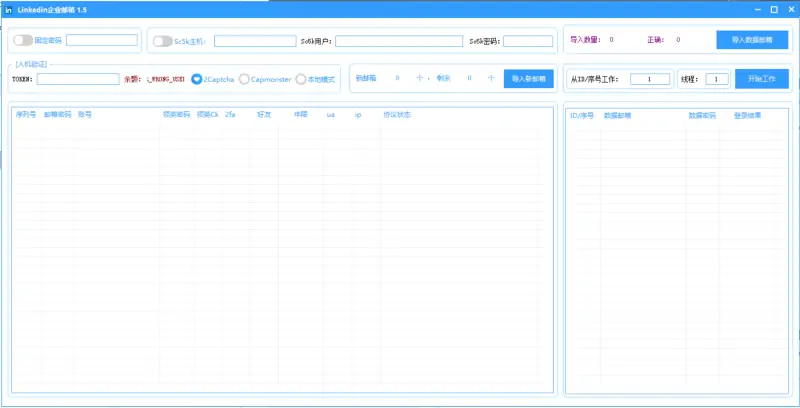Focus the TOKEN input field
Image resolution: width=800 pixels, height=408 pixels.
pyautogui.click(x=78, y=79)
